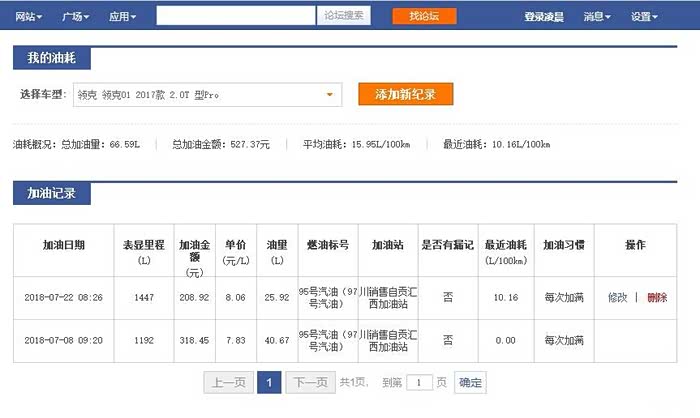Viewport: 700px width, 418px height.
Task: Expand the 选择车型 vehicle dropdown arrow
Action: pos(329,95)
